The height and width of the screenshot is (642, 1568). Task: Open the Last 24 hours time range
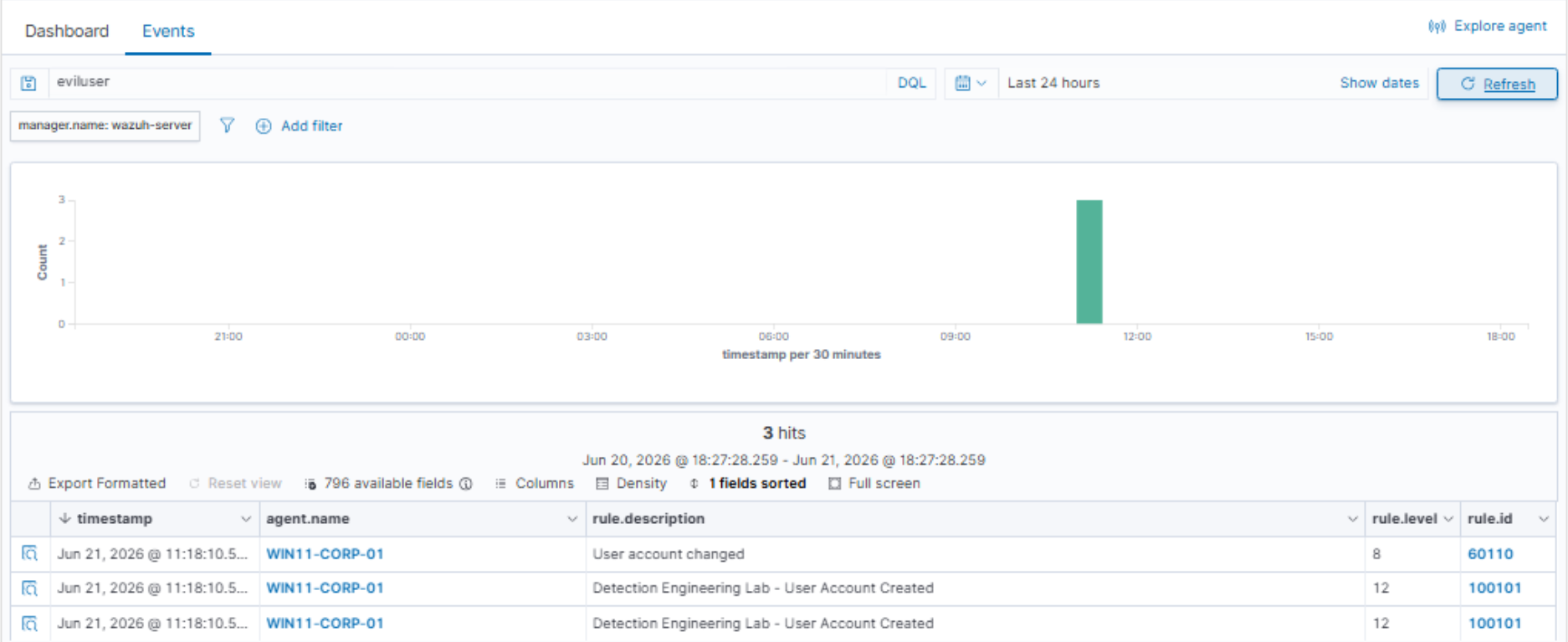click(x=1053, y=83)
